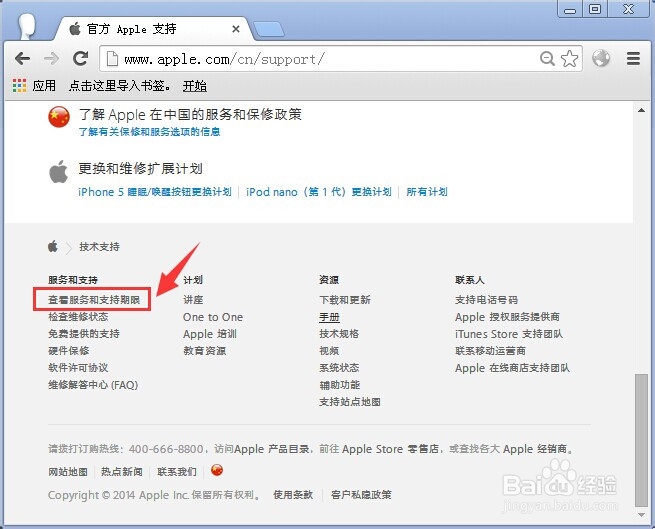
Task: Open the Apps grid icon in bookmarks bar
Action: (x=19, y=86)
